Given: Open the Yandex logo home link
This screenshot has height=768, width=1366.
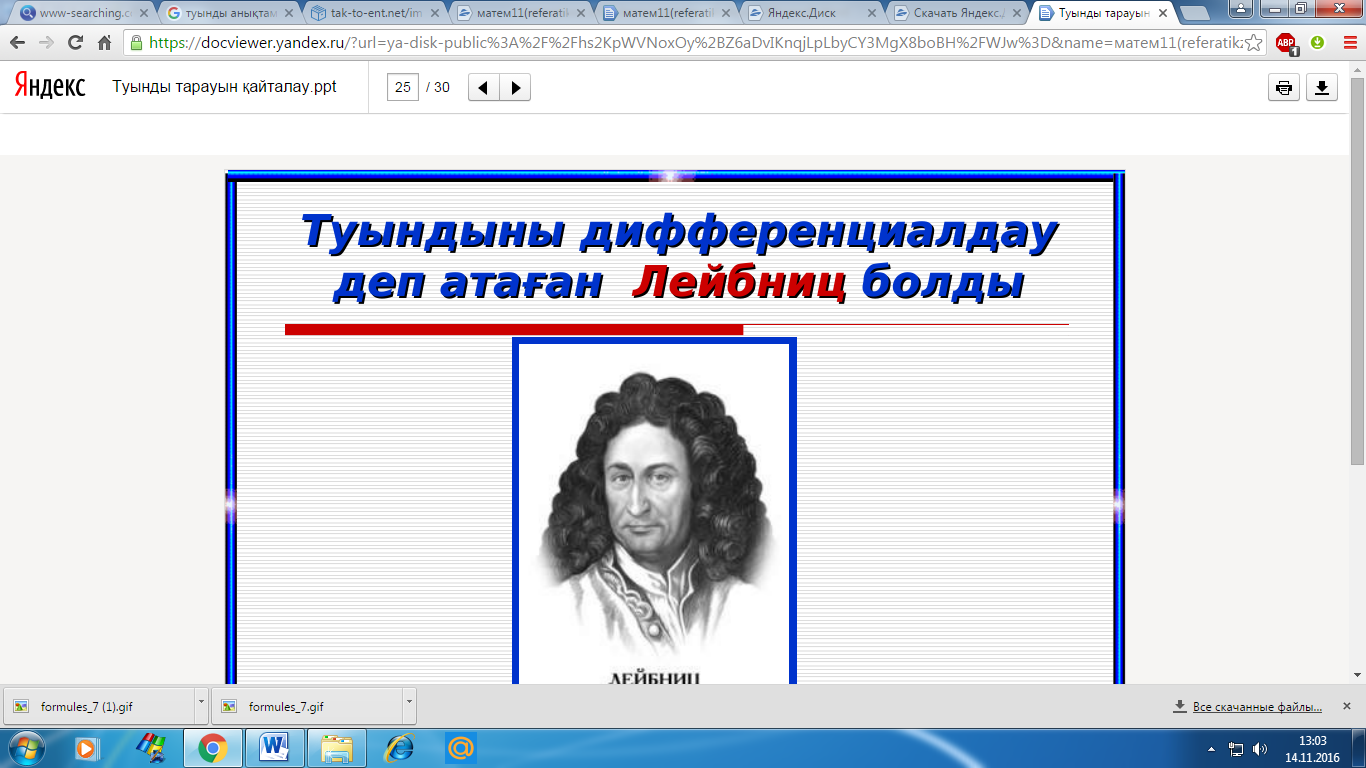Looking at the screenshot, I should pyautogui.click(x=50, y=86).
